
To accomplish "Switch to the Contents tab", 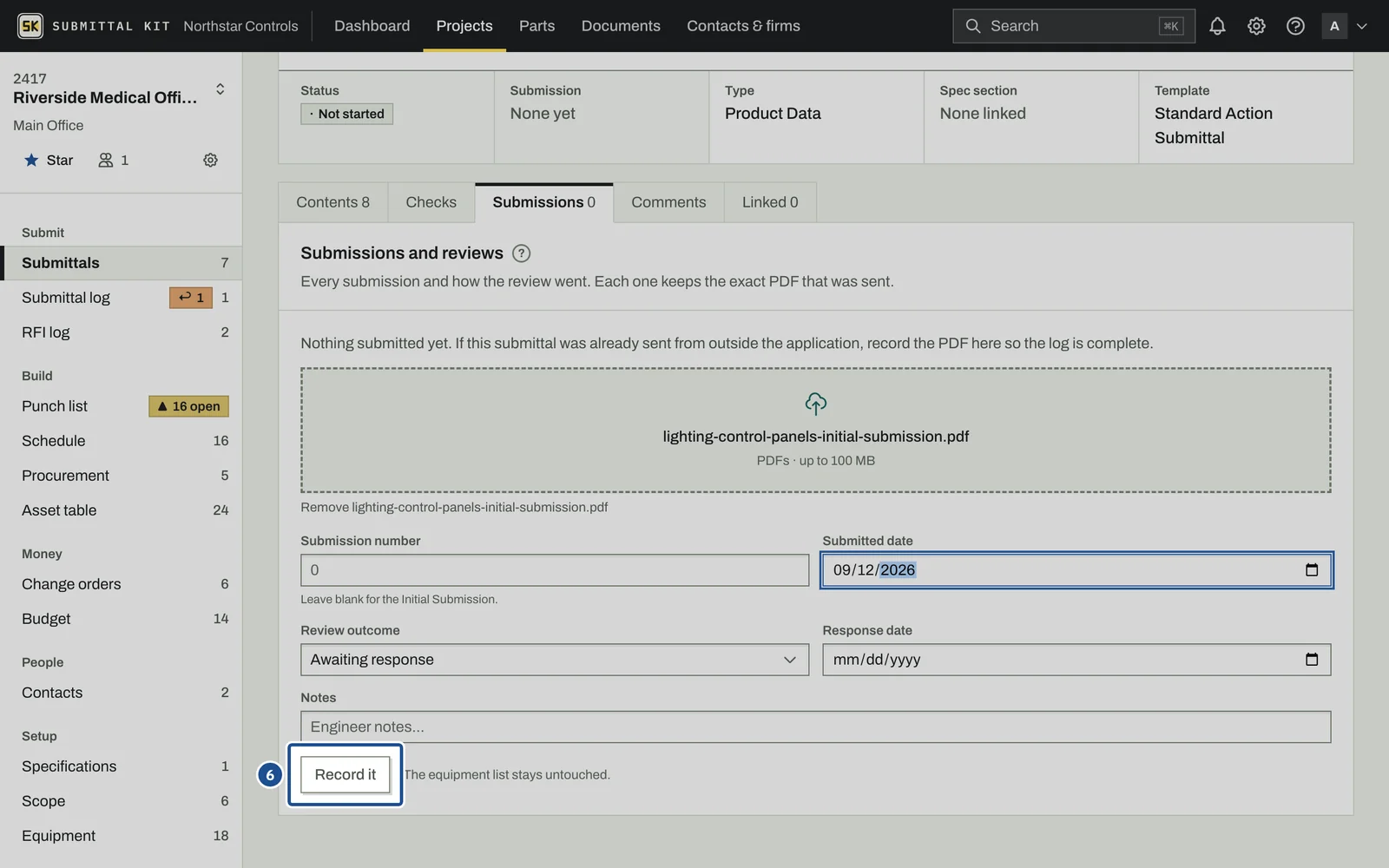I will pyautogui.click(x=332, y=202).
